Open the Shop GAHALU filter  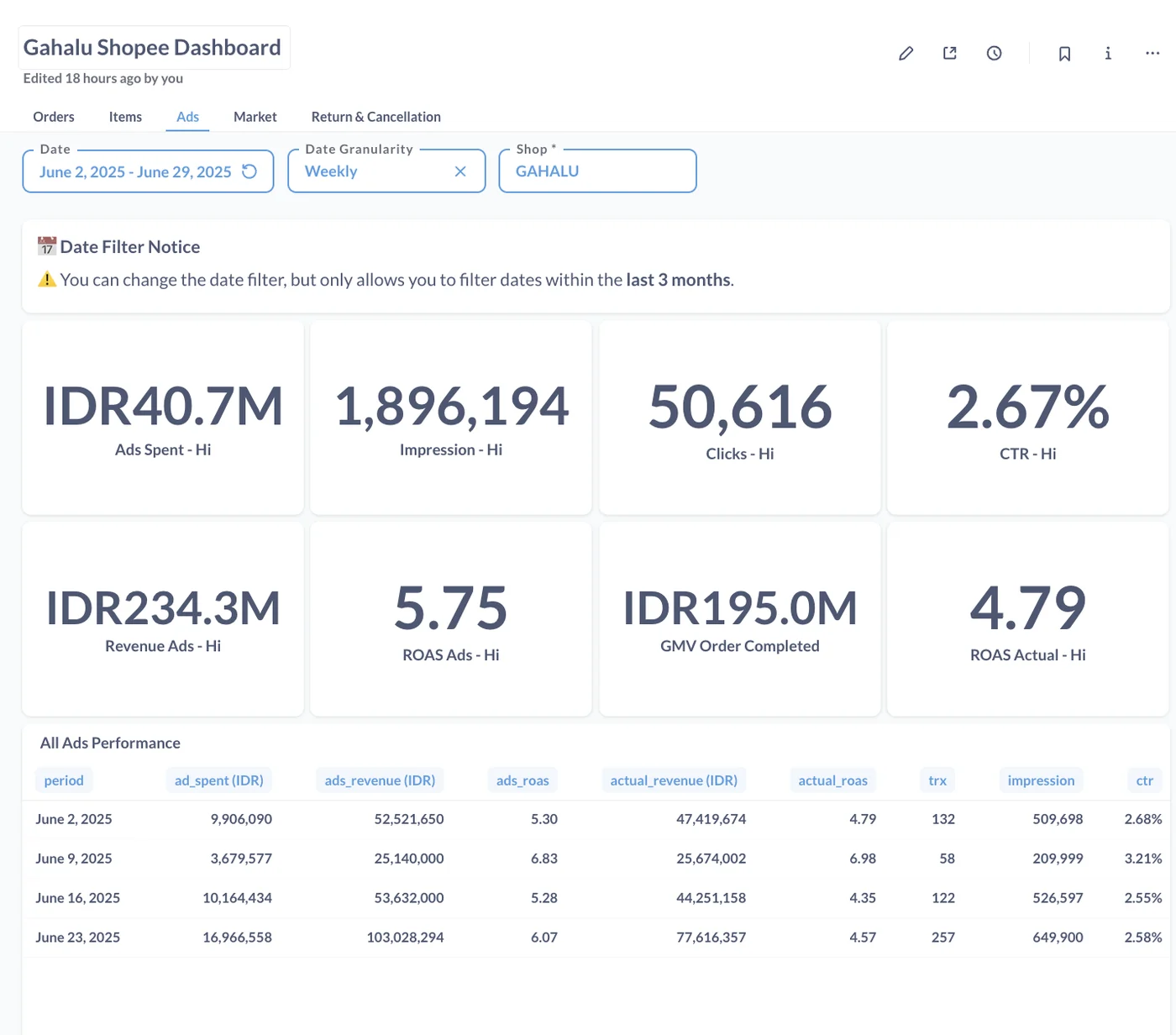click(x=597, y=171)
